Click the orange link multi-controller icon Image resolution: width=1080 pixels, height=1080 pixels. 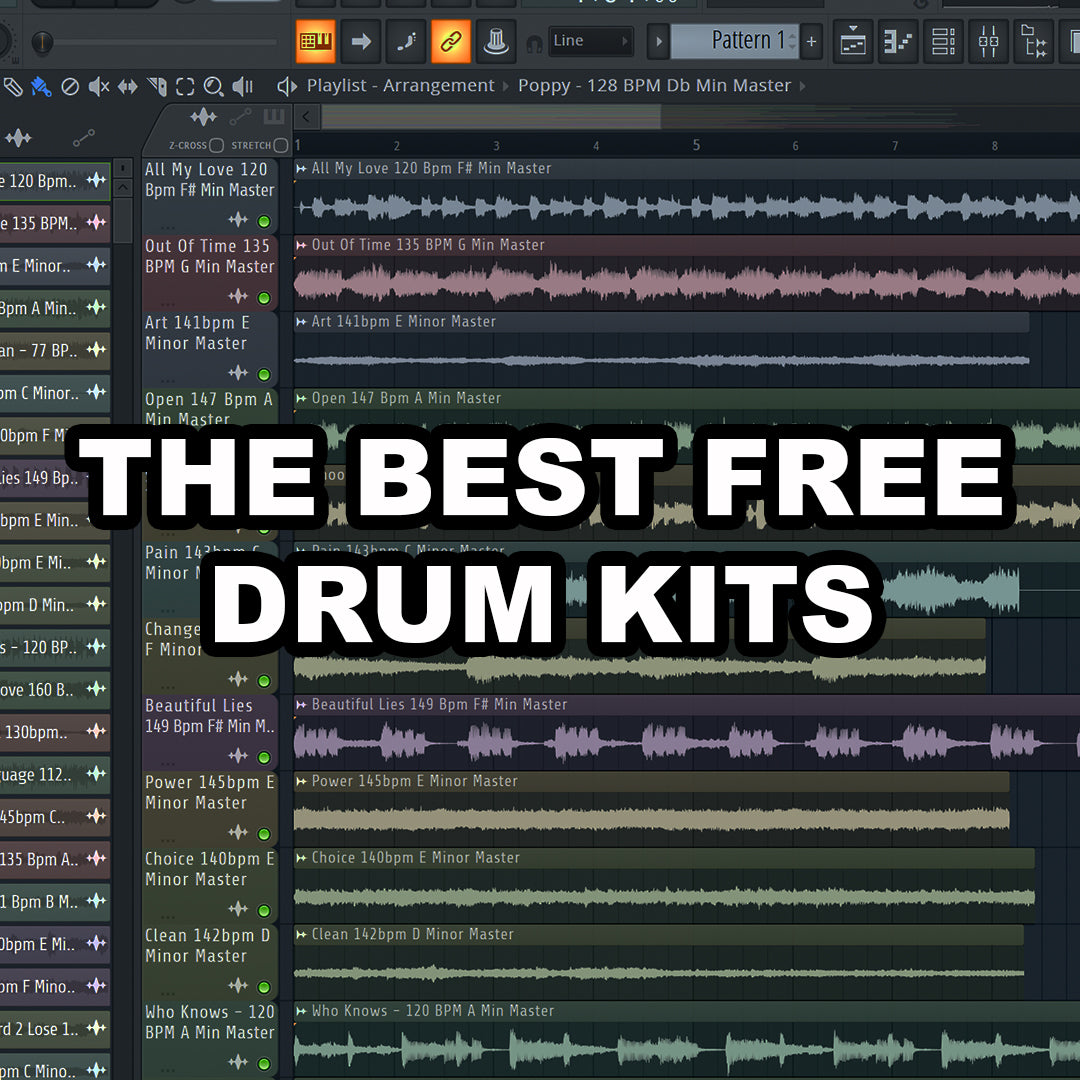click(450, 41)
